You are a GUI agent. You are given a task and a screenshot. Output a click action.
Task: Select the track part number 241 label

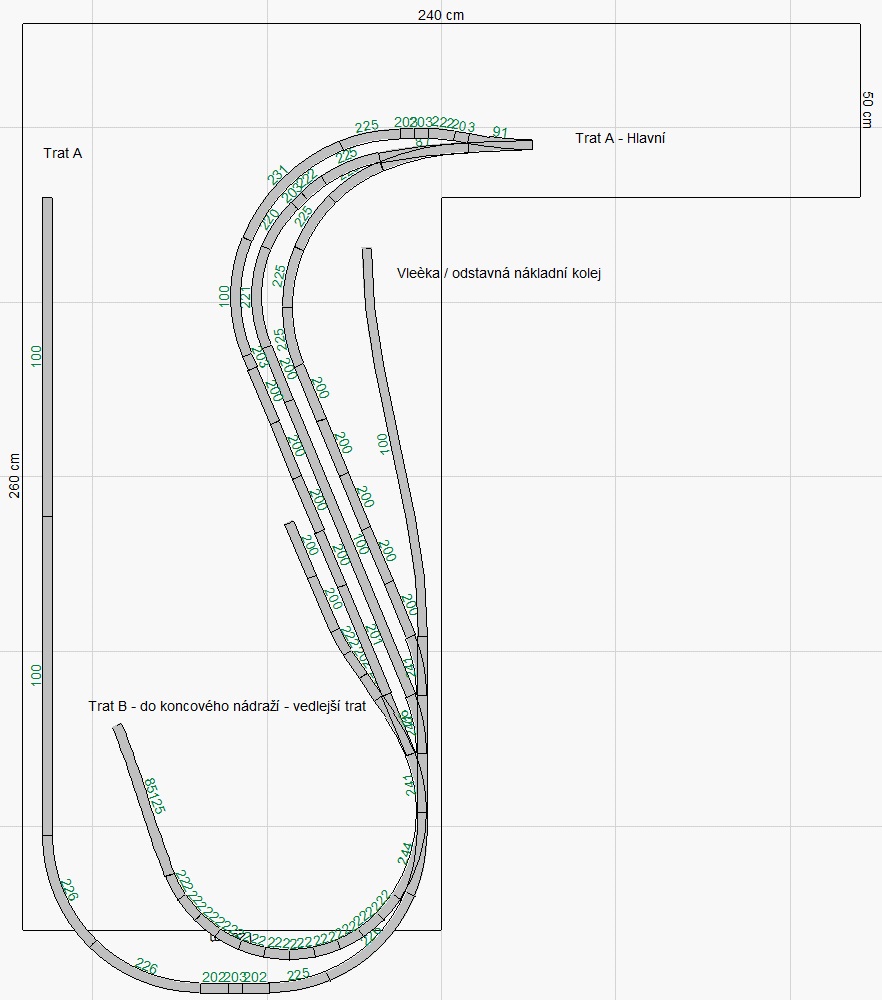[x=409, y=784]
